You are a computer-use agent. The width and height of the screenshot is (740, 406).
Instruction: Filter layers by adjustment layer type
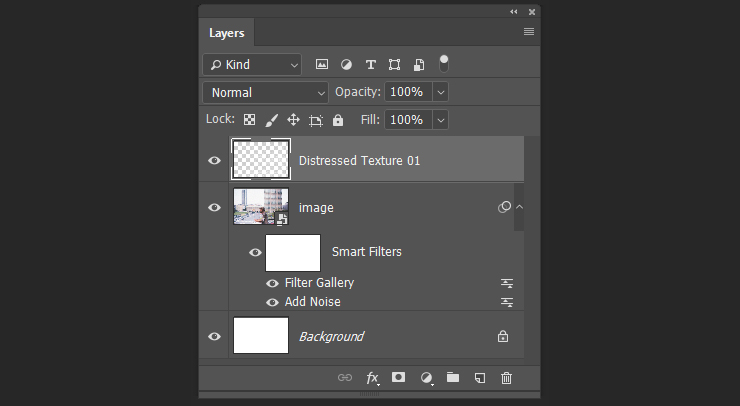click(x=346, y=65)
